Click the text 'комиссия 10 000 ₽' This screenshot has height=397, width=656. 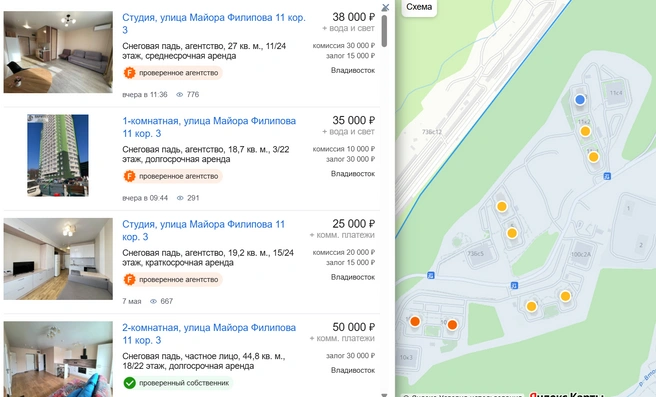pyautogui.click(x=344, y=149)
